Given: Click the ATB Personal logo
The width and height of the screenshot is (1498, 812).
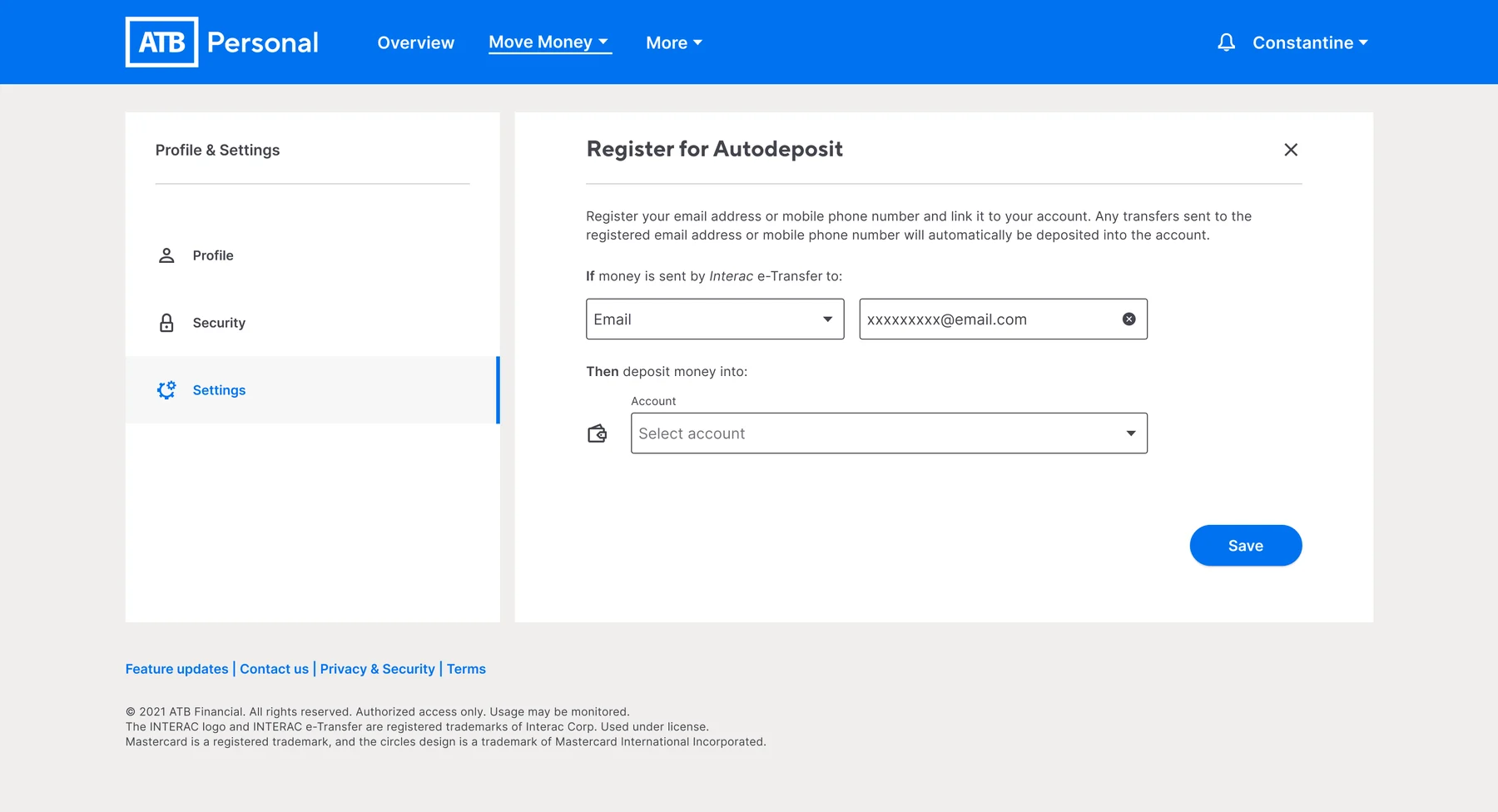Looking at the screenshot, I should (x=222, y=42).
